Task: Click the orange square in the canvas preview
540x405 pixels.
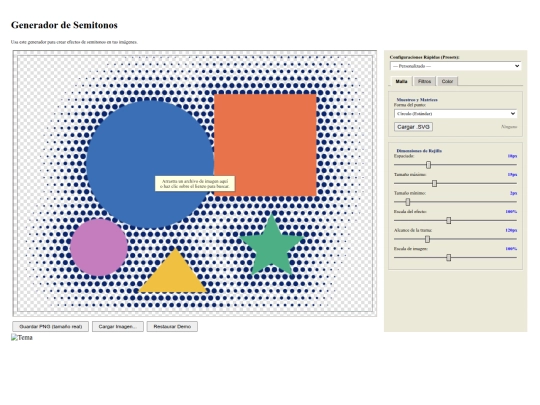Action: (x=265, y=145)
